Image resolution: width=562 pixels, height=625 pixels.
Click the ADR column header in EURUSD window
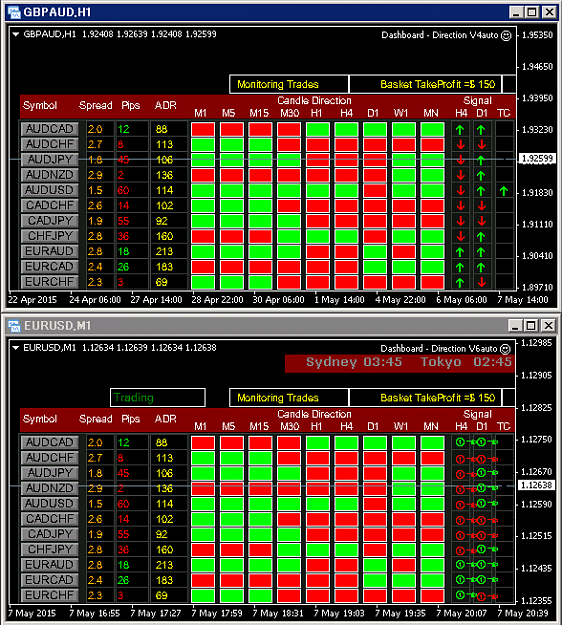(165, 419)
